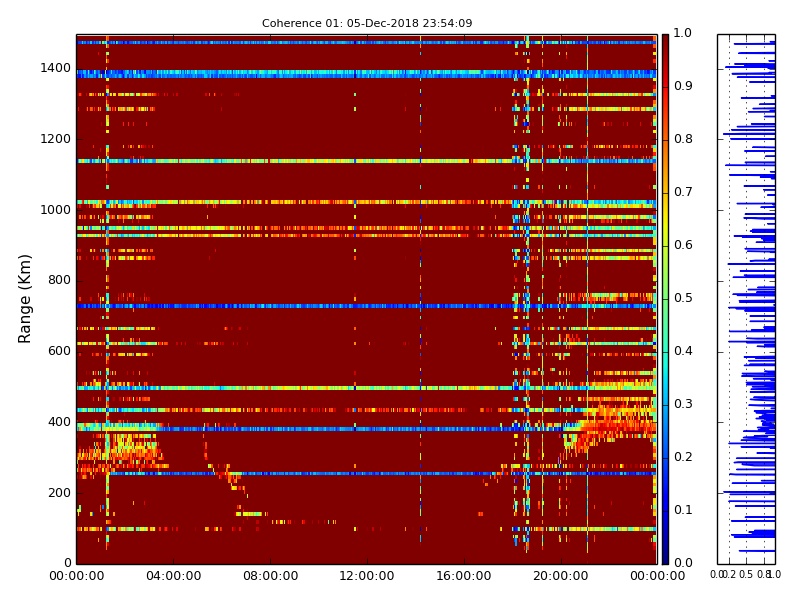Click the 16:00:00 time tick label
Screen dimensions: 800x600
tap(464, 576)
